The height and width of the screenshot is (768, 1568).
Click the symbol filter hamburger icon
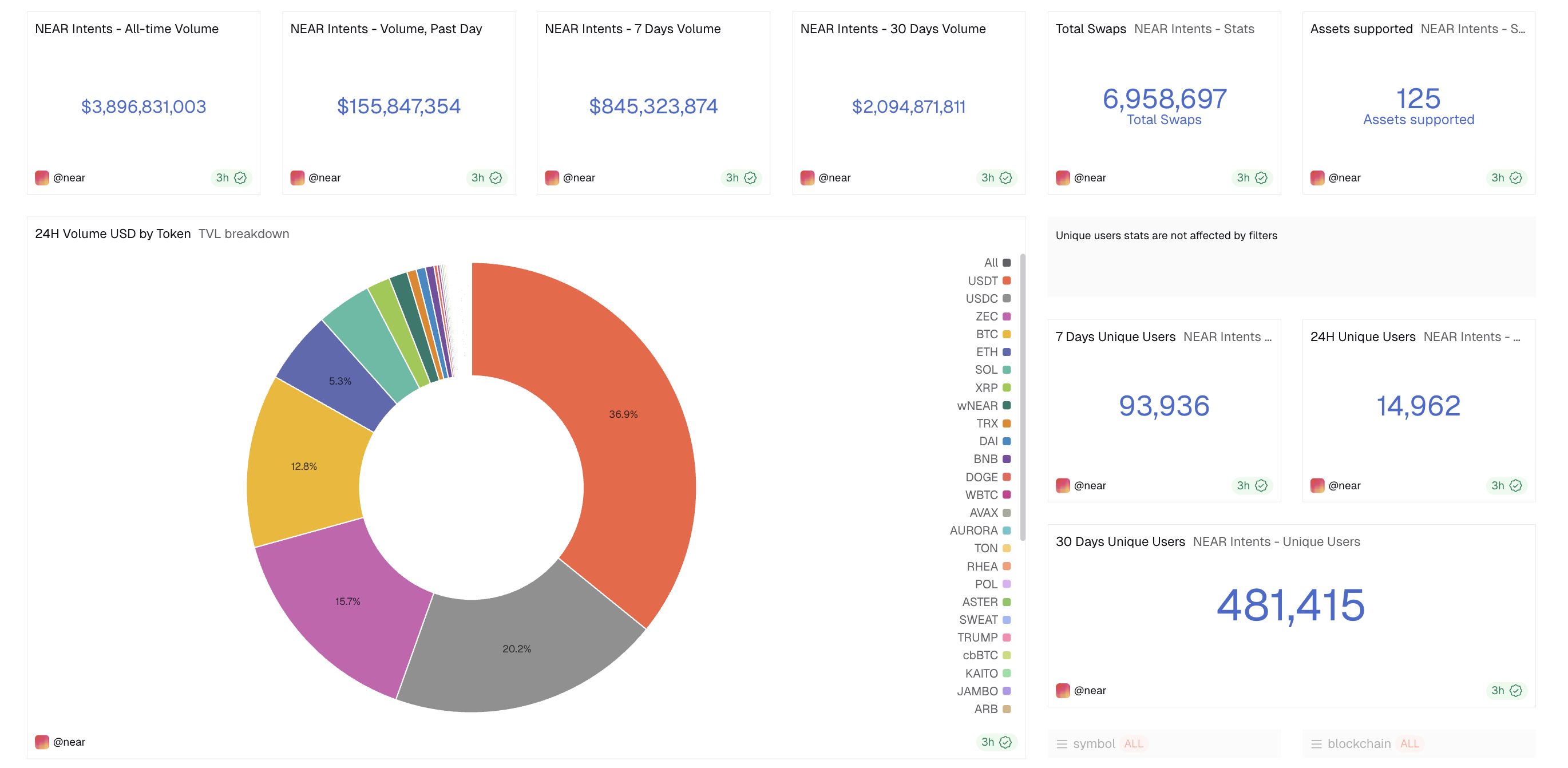point(1062,743)
